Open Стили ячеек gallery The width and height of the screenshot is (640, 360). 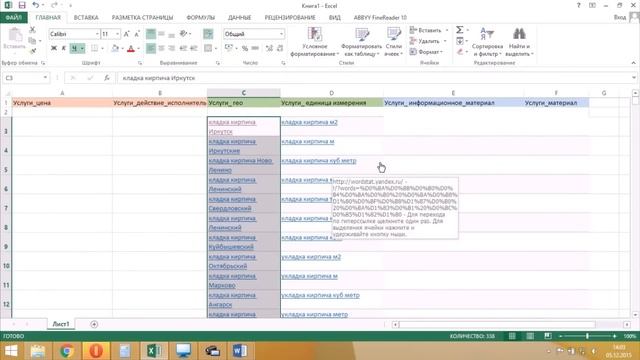pos(393,41)
